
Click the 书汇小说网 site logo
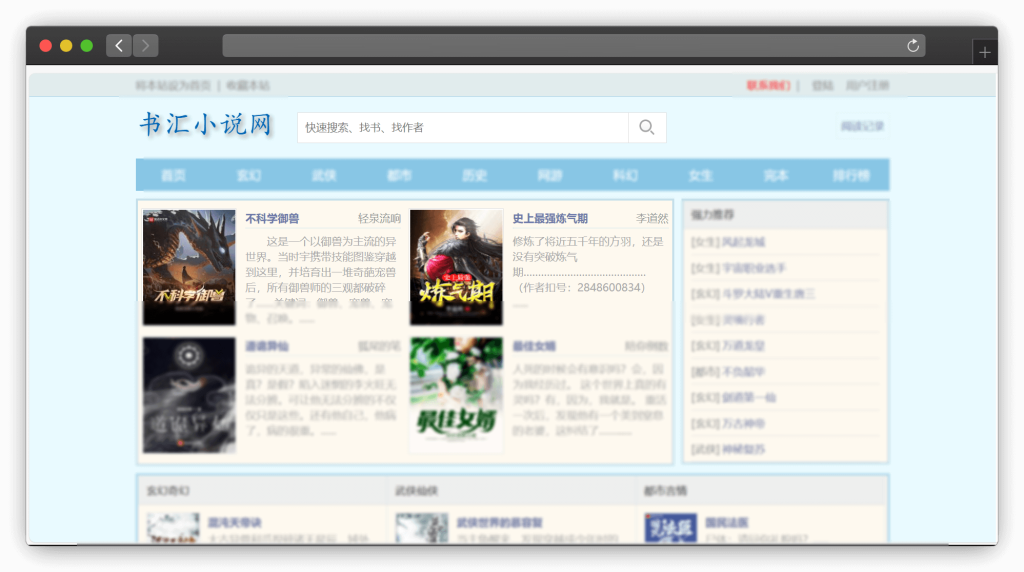point(206,124)
